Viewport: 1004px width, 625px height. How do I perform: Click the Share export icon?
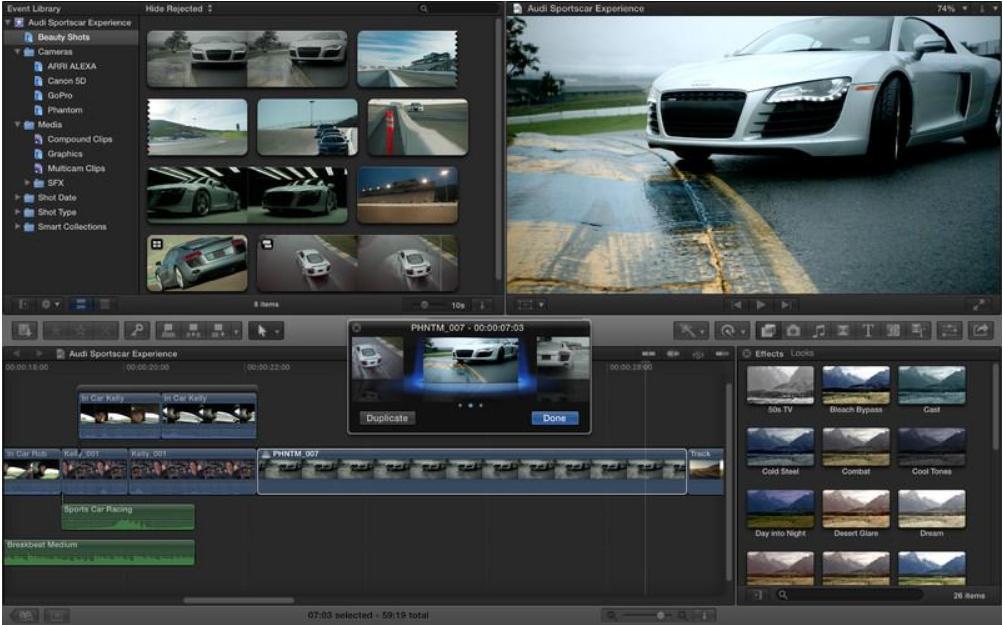(x=980, y=330)
